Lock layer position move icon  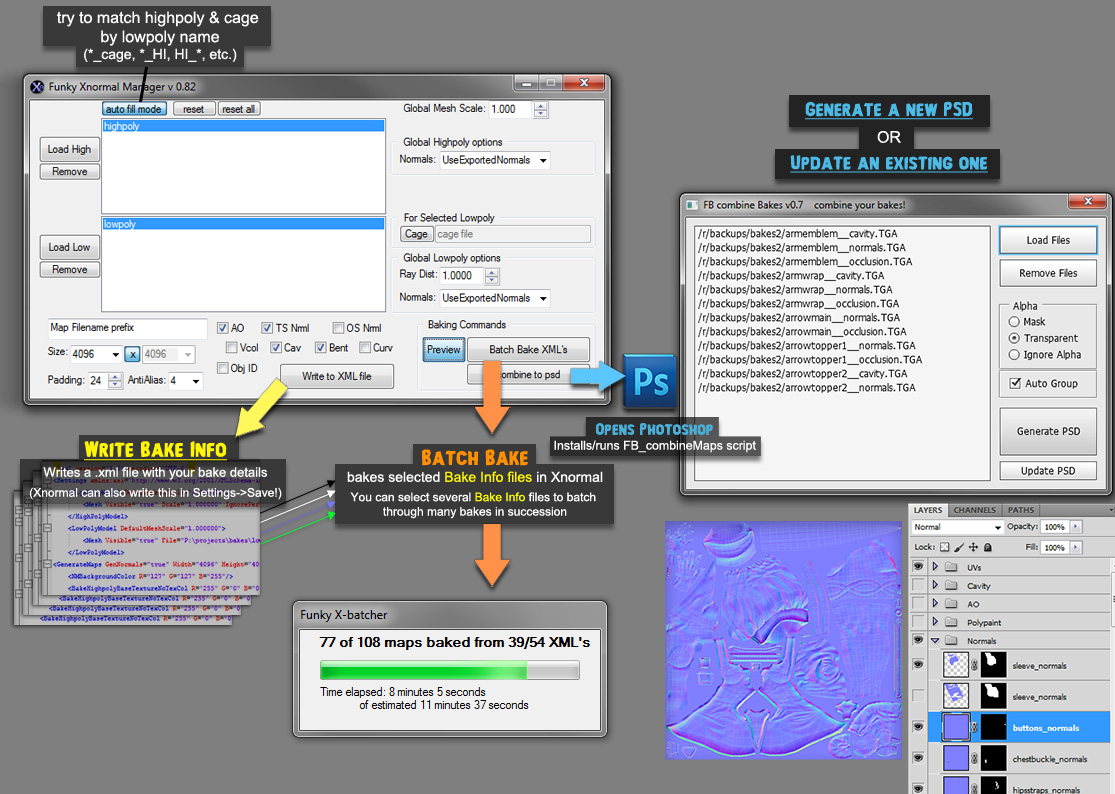click(x=973, y=547)
